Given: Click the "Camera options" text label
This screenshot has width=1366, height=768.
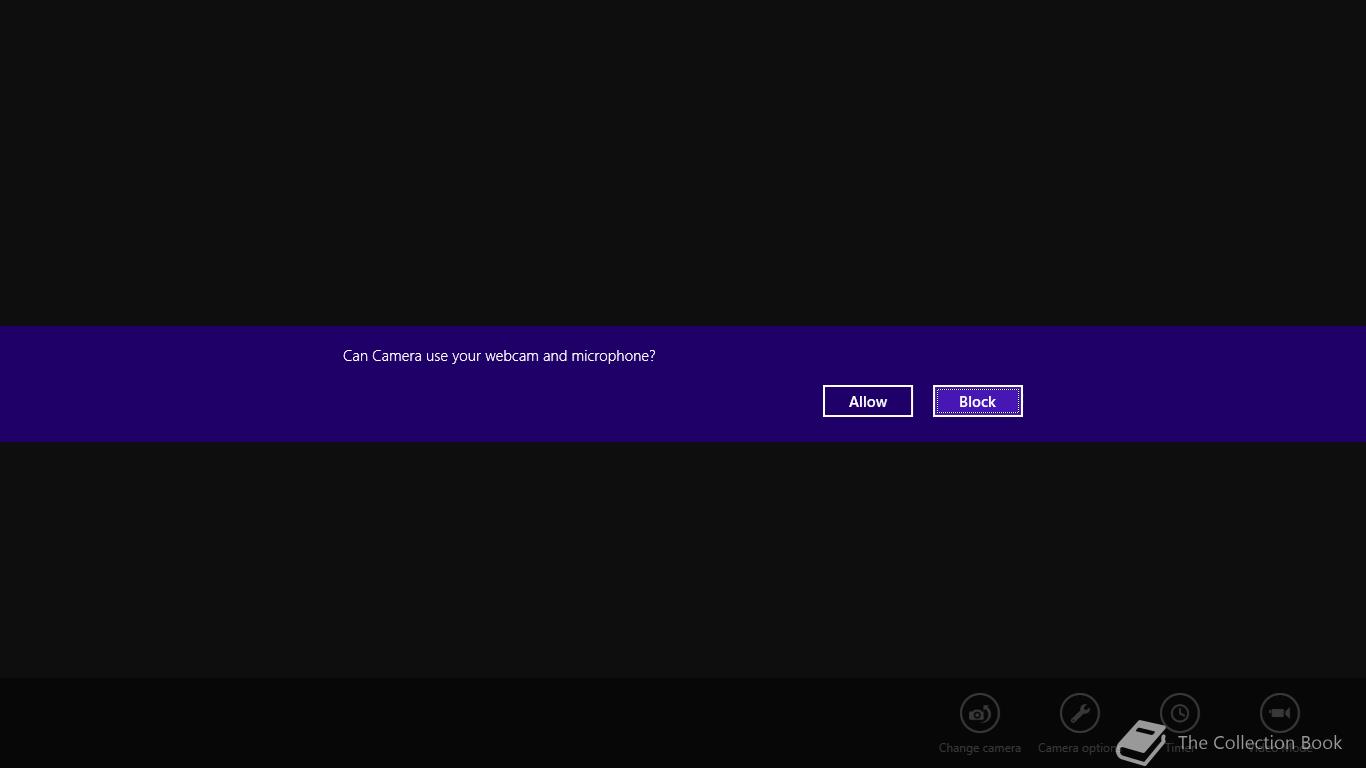Looking at the screenshot, I should 1078,748.
